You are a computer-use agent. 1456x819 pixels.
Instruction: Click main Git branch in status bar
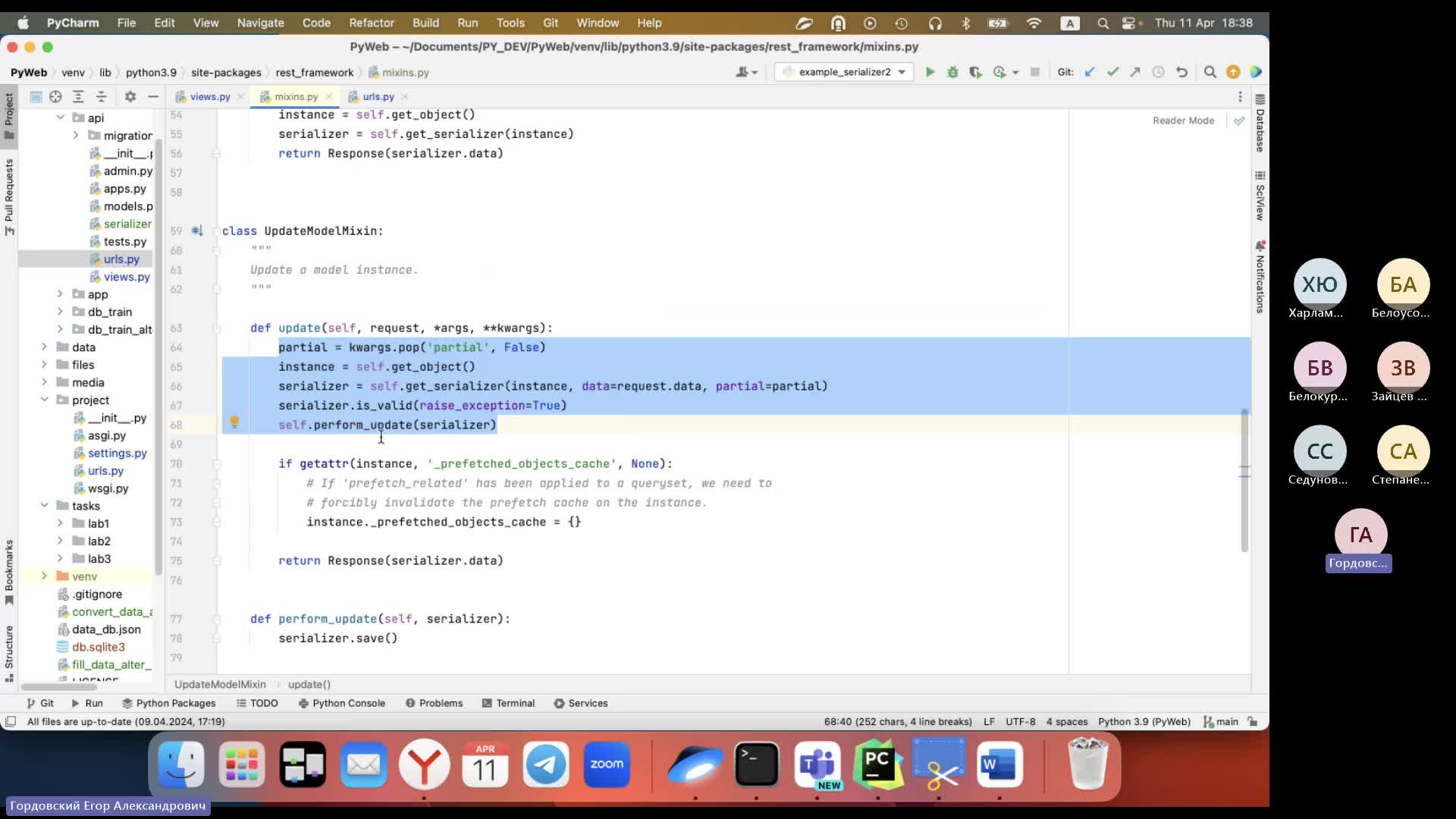tap(1220, 722)
